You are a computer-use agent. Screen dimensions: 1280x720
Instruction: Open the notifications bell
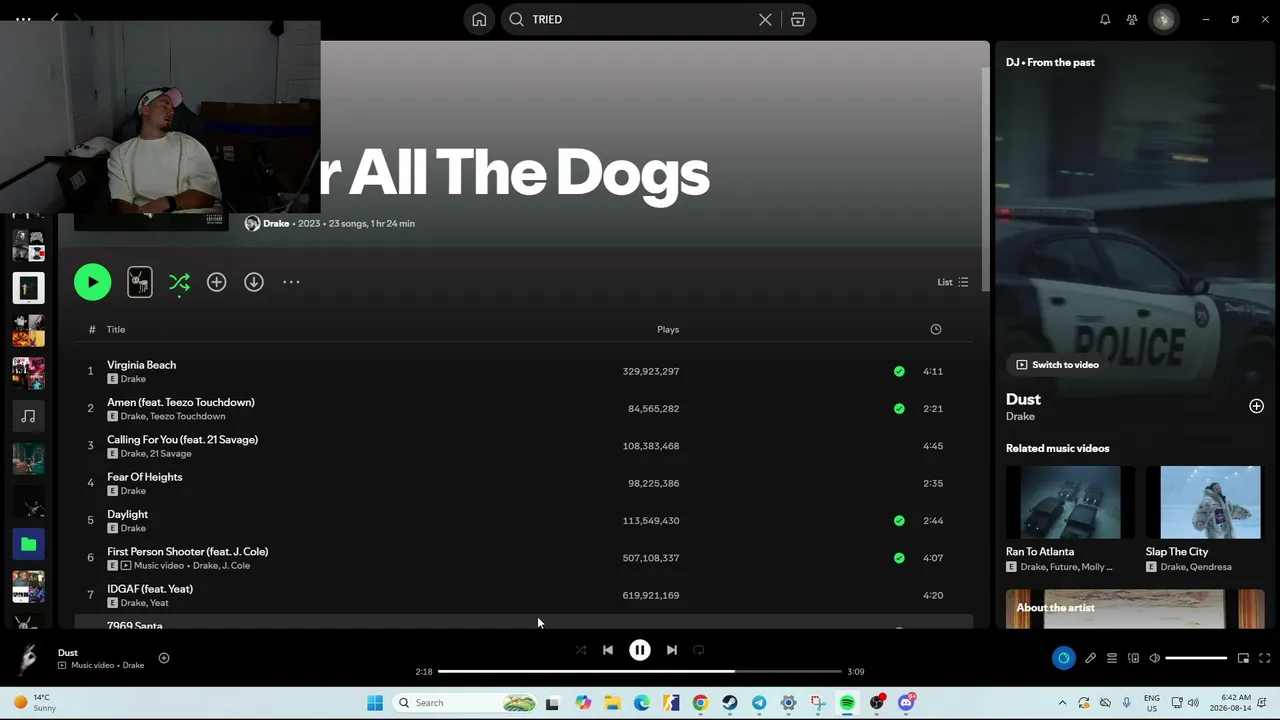(x=1105, y=19)
